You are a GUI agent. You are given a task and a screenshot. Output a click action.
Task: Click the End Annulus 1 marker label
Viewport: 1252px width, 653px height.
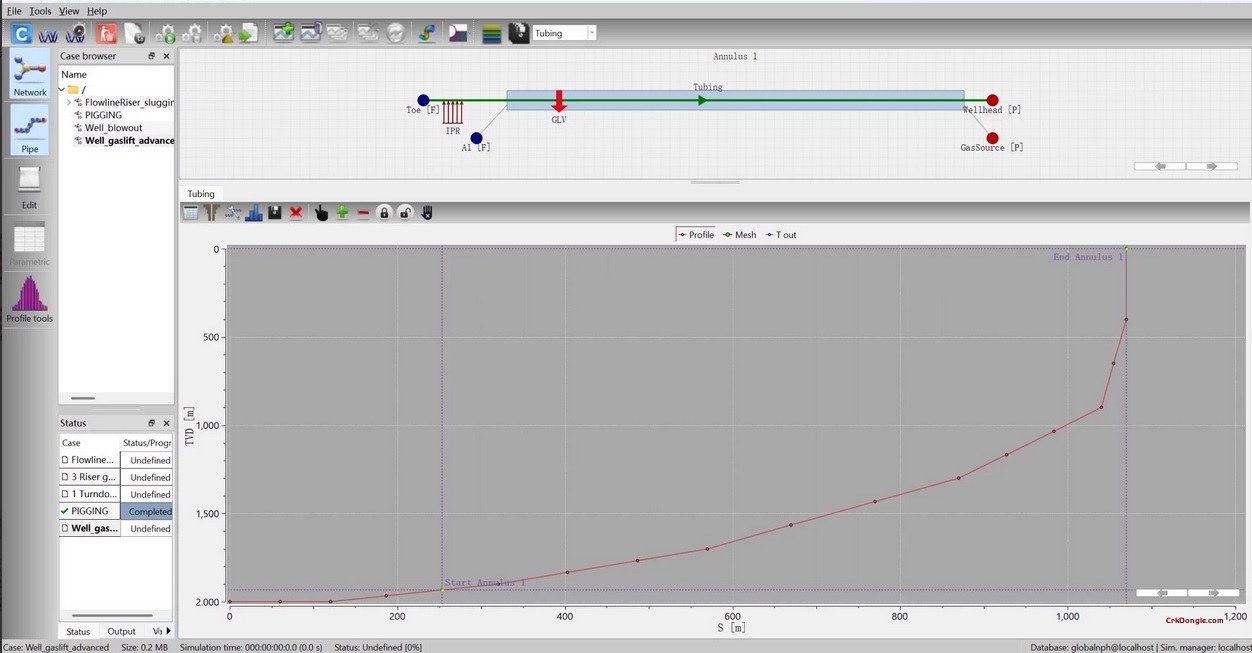(1088, 257)
